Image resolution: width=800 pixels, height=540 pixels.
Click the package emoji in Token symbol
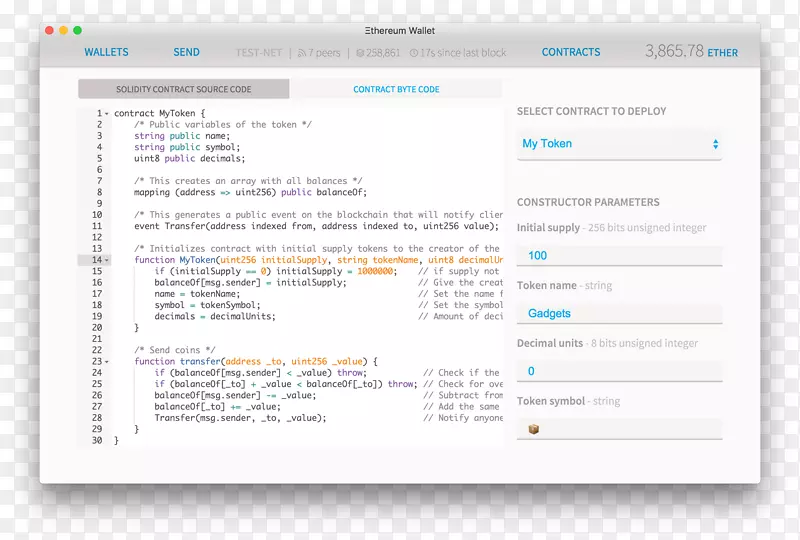534,429
